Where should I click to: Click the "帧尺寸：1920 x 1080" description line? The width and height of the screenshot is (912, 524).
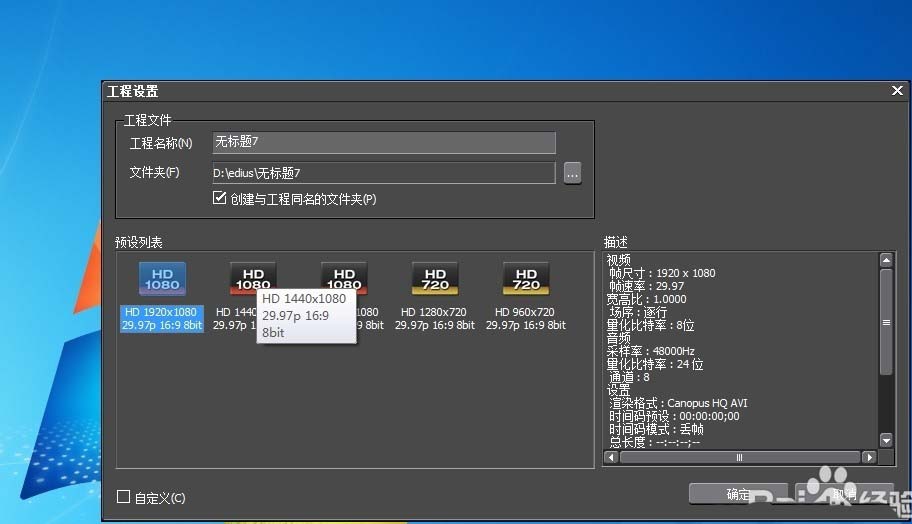click(x=662, y=273)
